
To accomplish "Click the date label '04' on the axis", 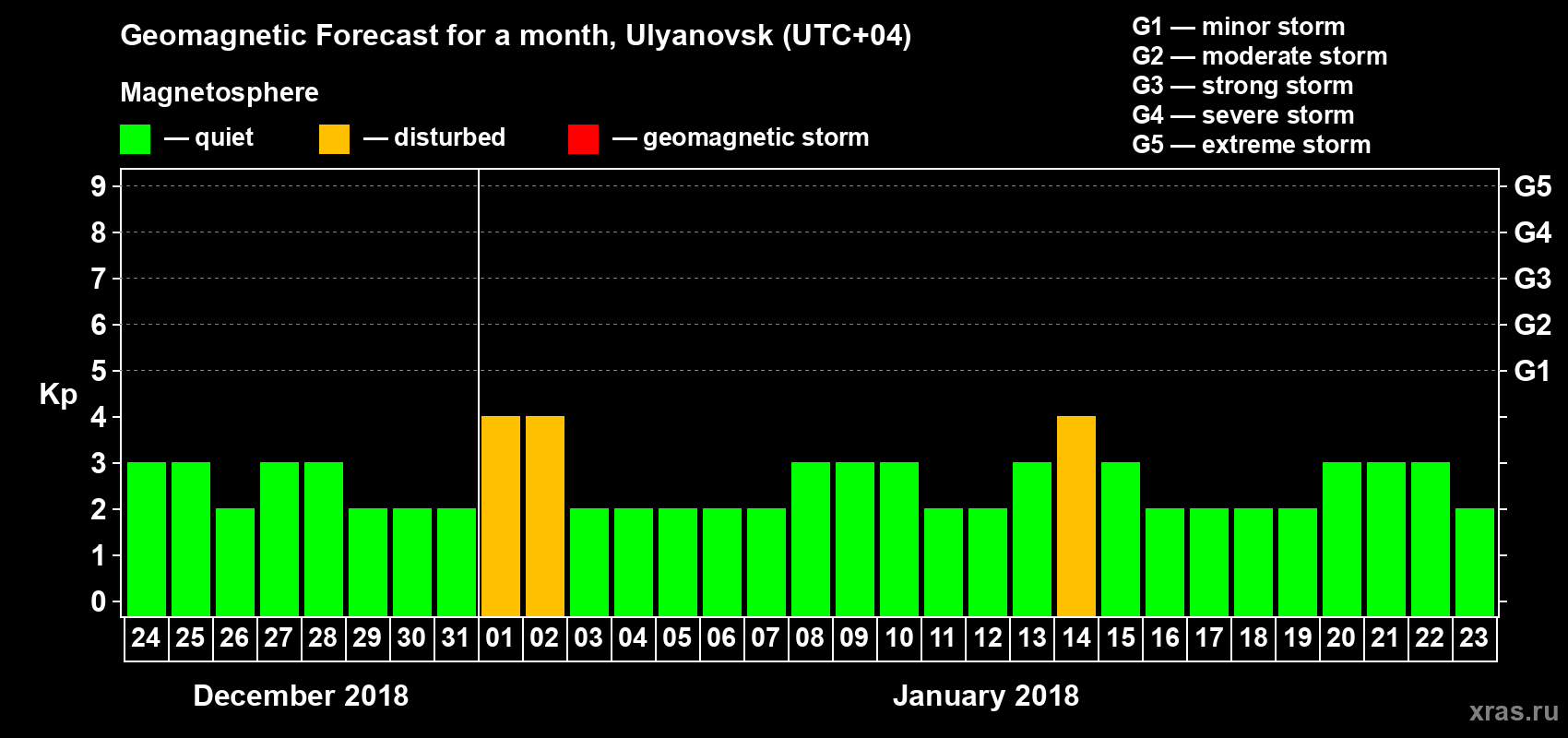I will (x=633, y=637).
